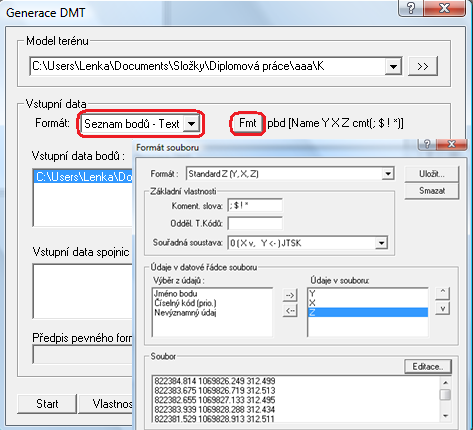Screen dimensions: 473x430
Task: Click the --> add field arrow button
Action: pyautogui.click(x=290, y=295)
